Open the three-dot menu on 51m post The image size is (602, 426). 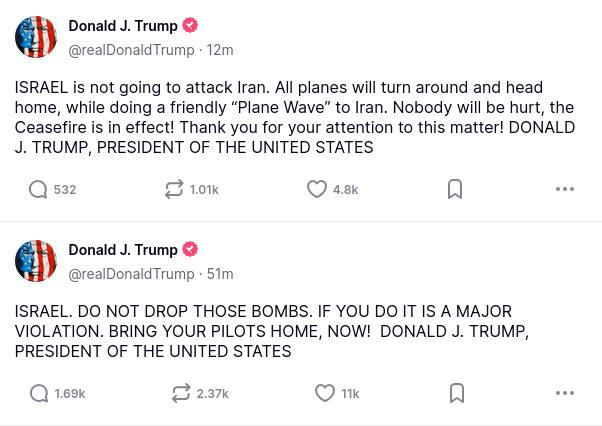click(x=565, y=393)
